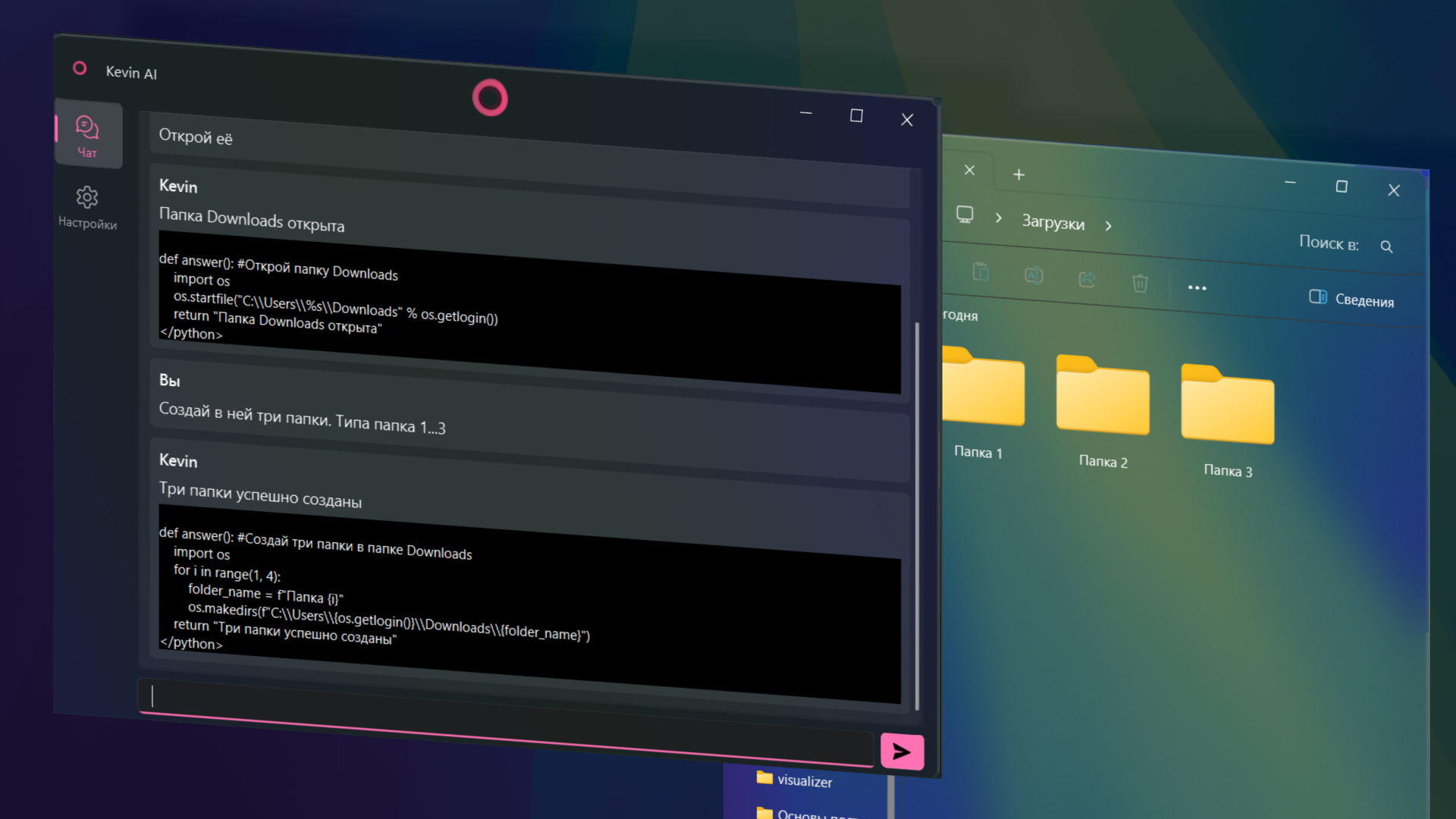Click the Delete trash icon in Explorer
Image resolution: width=1456 pixels, height=819 pixels.
(x=1140, y=284)
